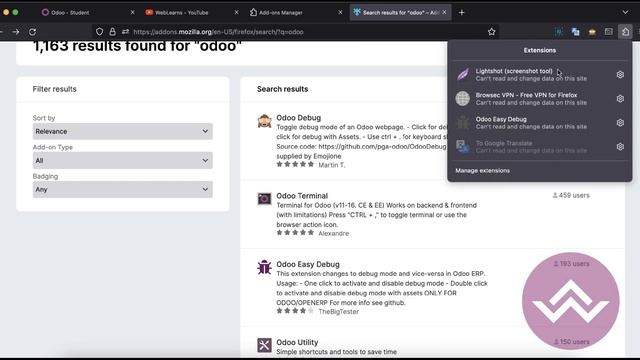Open settings gear for To Google Translate extension

pos(620,147)
